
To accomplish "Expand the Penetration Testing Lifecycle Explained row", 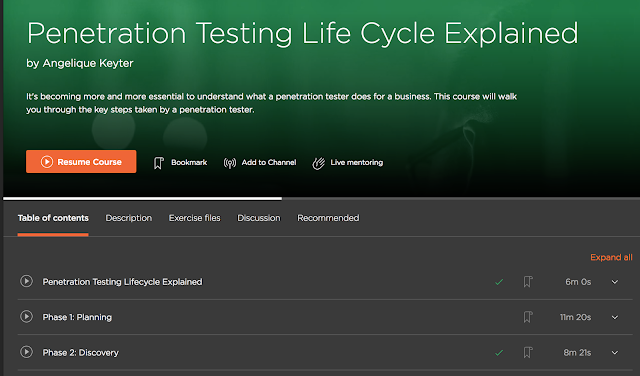I will coord(615,282).
